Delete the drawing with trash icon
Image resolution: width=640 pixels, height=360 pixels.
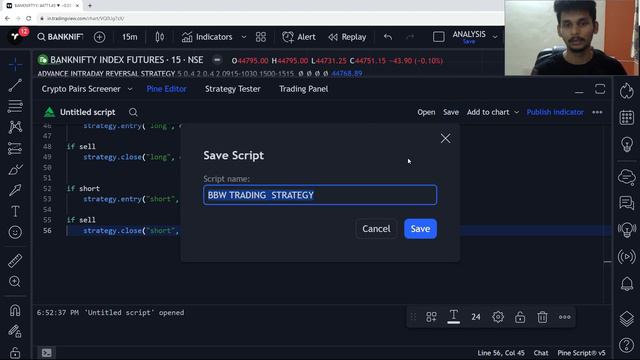(542, 317)
